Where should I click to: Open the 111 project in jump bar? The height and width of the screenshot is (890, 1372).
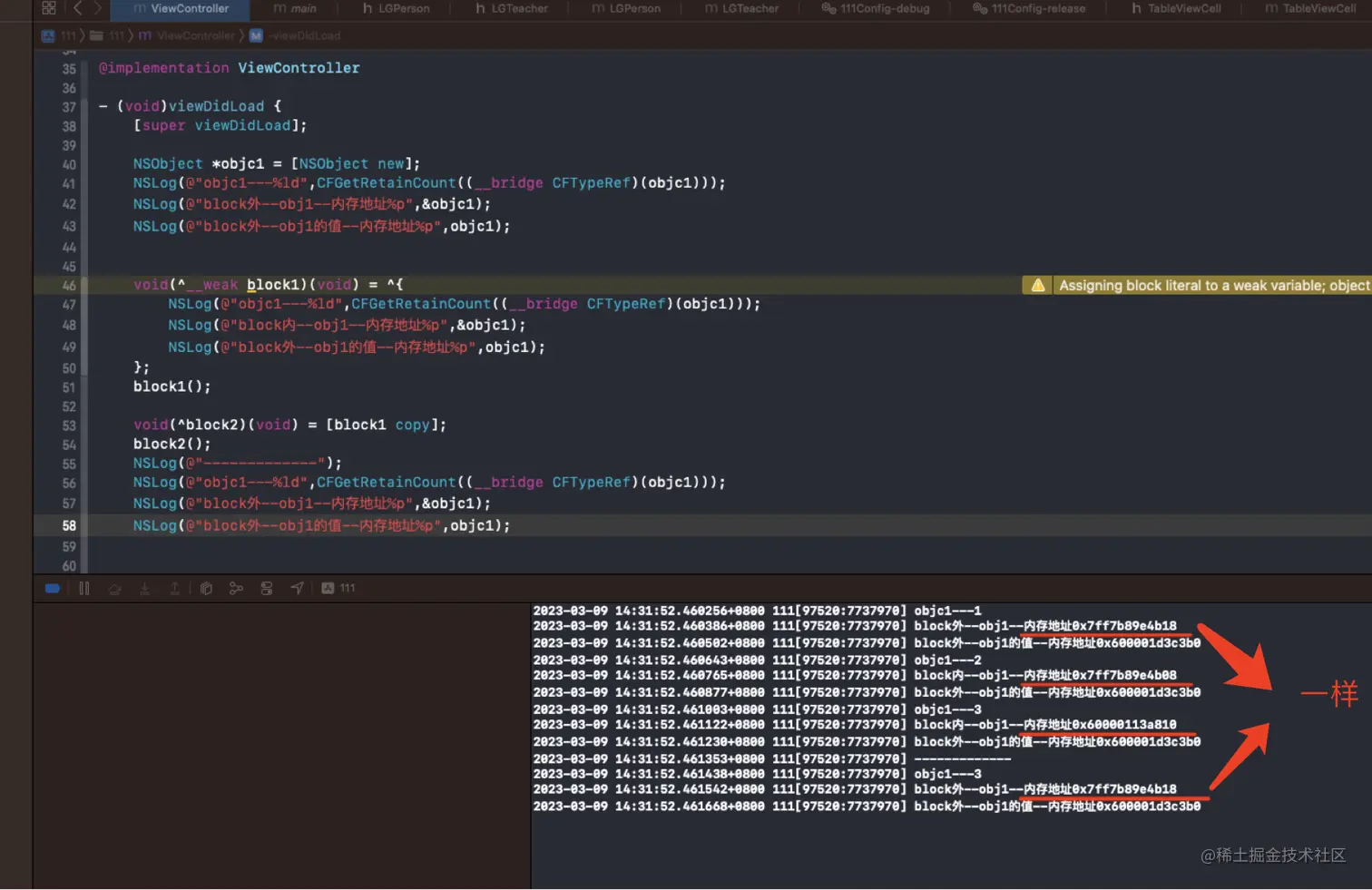coord(59,35)
